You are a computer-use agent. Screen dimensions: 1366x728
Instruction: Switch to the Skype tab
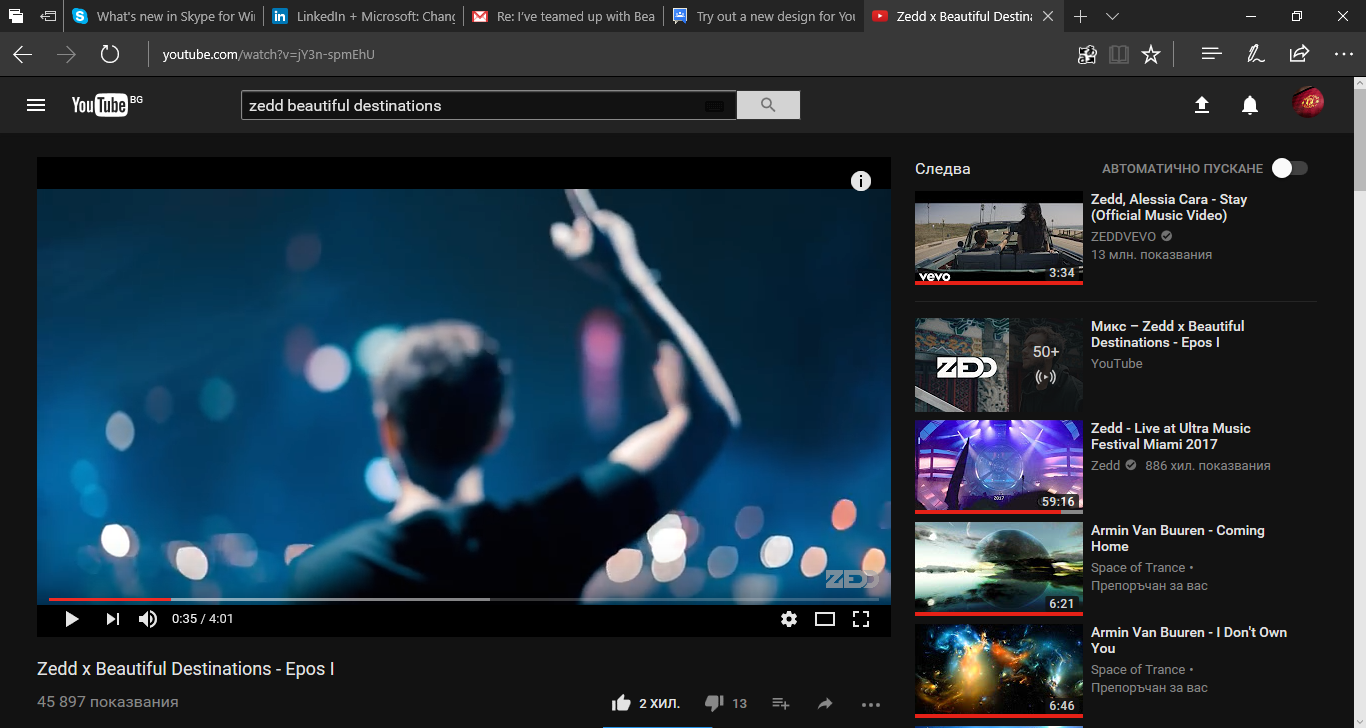point(163,16)
